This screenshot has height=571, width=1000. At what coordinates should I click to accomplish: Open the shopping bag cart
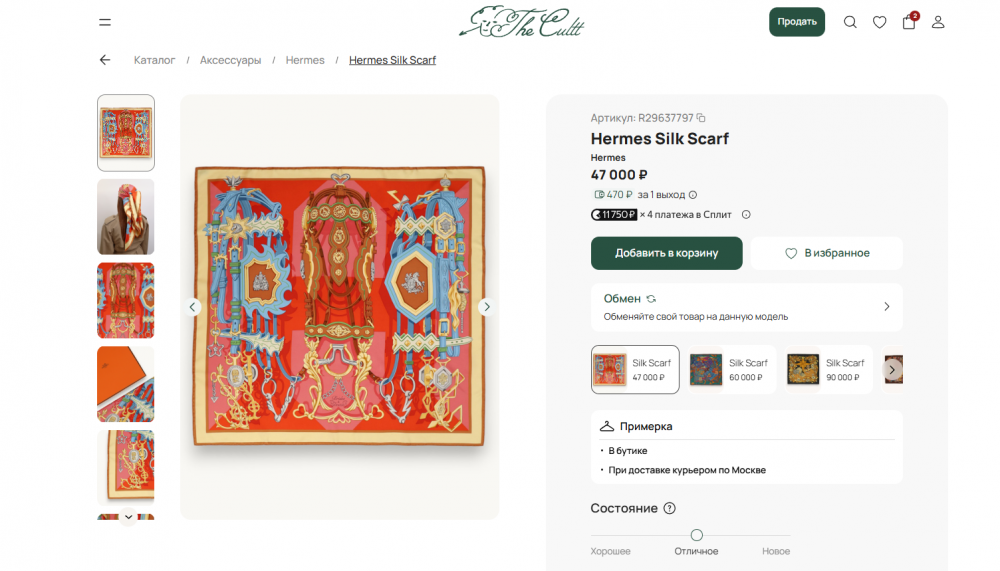[x=909, y=22]
